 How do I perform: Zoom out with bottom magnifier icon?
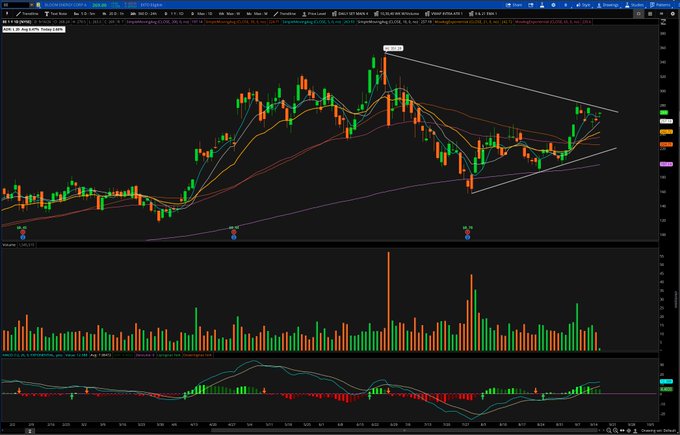point(615,431)
